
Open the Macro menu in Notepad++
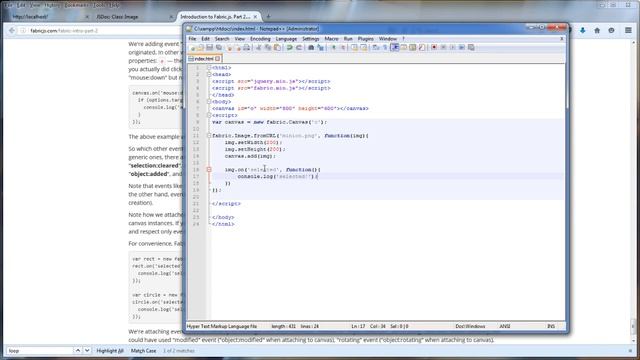tap(331, 39)
